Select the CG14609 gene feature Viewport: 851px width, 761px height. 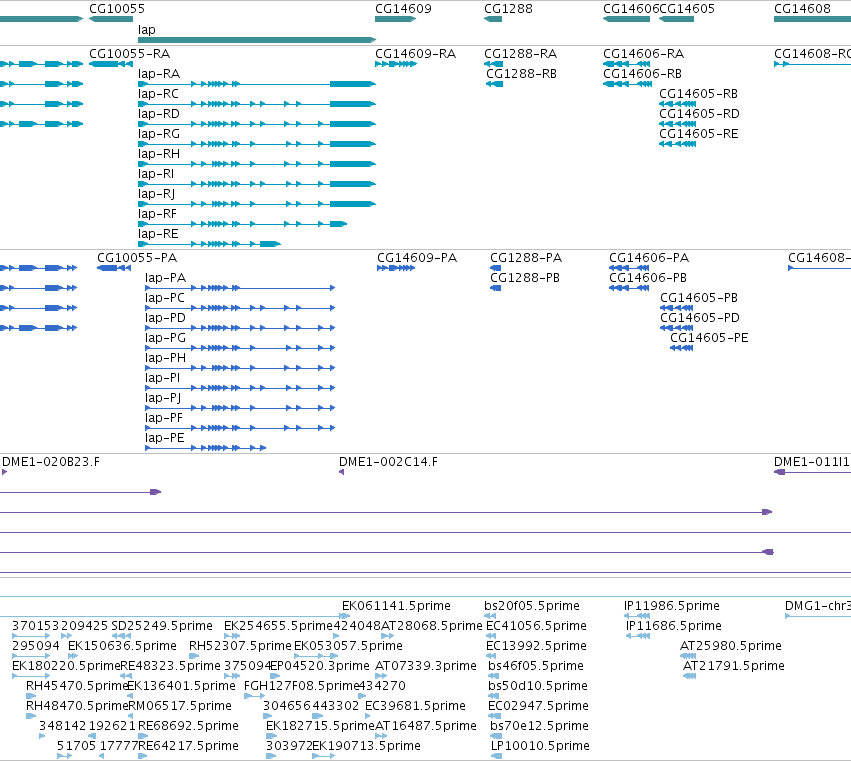pos(395,19)
